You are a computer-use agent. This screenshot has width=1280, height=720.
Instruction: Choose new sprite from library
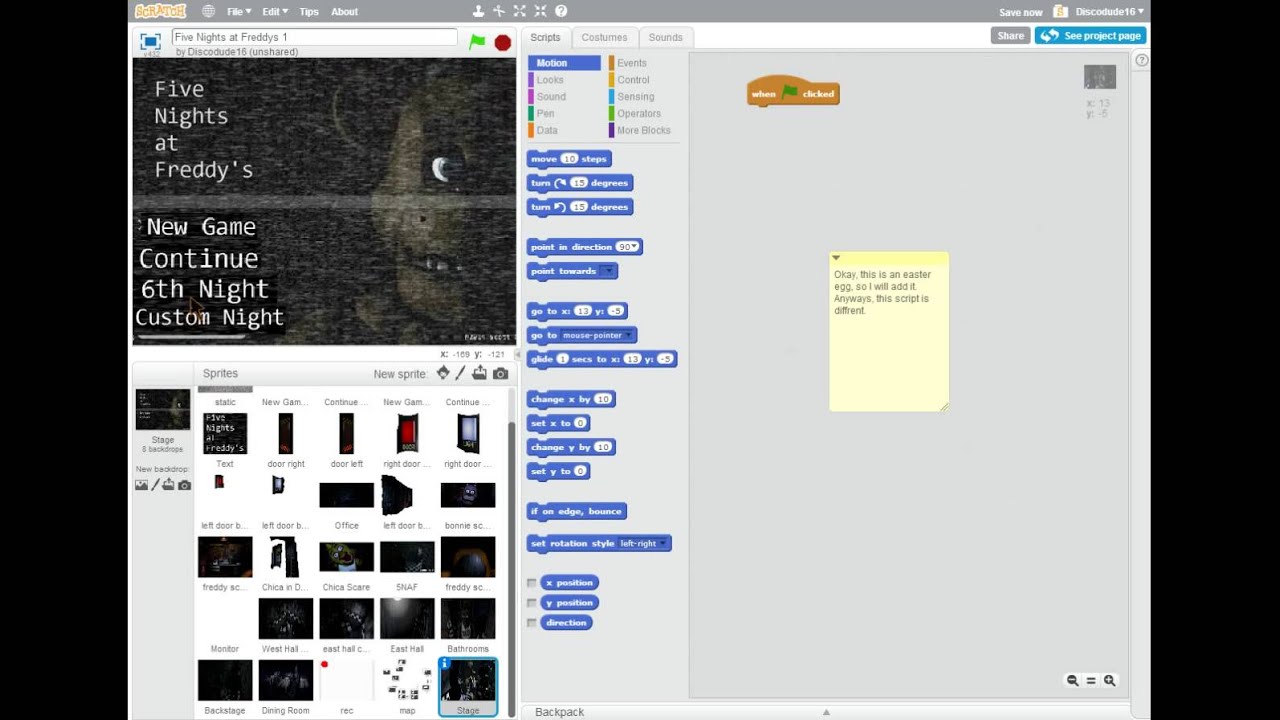coord(443,373)
